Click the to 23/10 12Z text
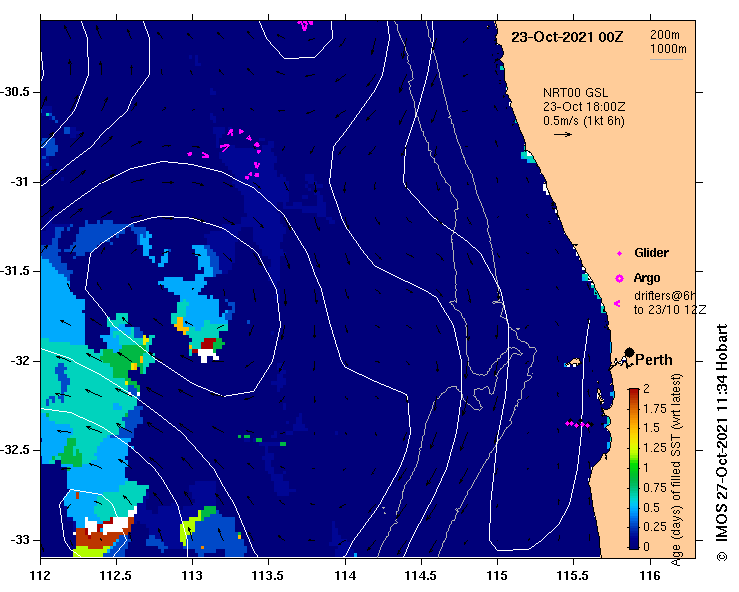The image size is (739, 592). pyautogui.click(x=670, y=310)
